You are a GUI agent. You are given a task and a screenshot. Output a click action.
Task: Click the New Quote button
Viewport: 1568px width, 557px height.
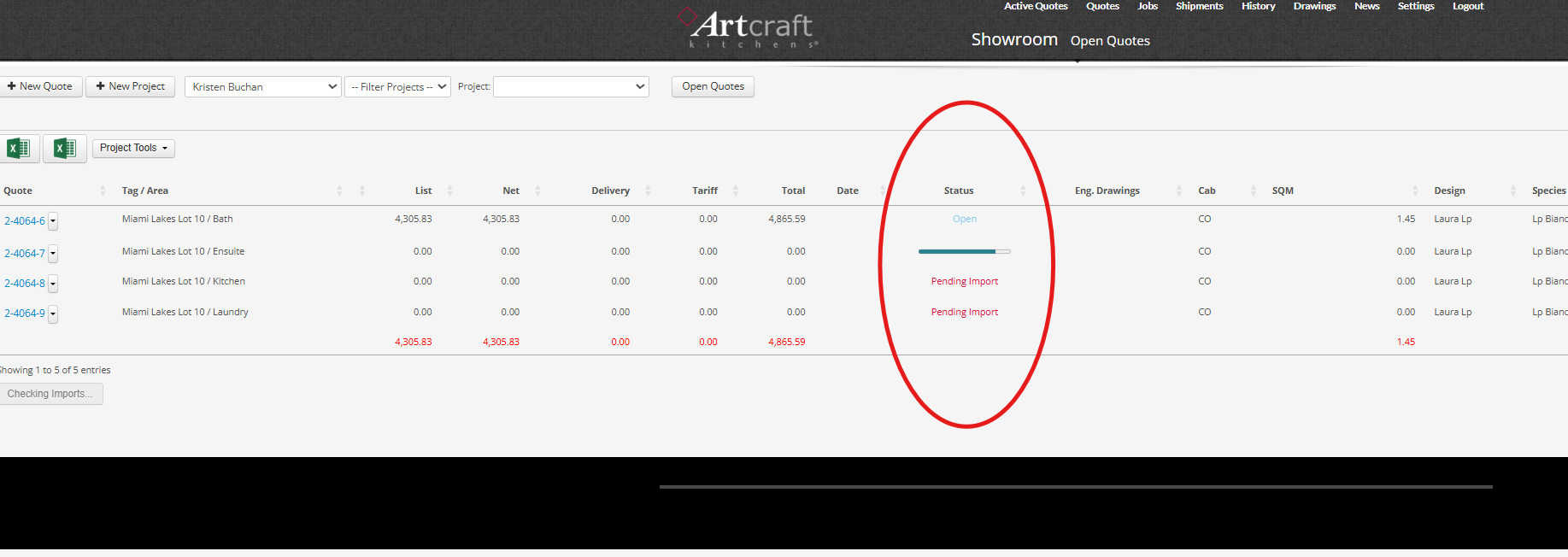tap(40, 86)
